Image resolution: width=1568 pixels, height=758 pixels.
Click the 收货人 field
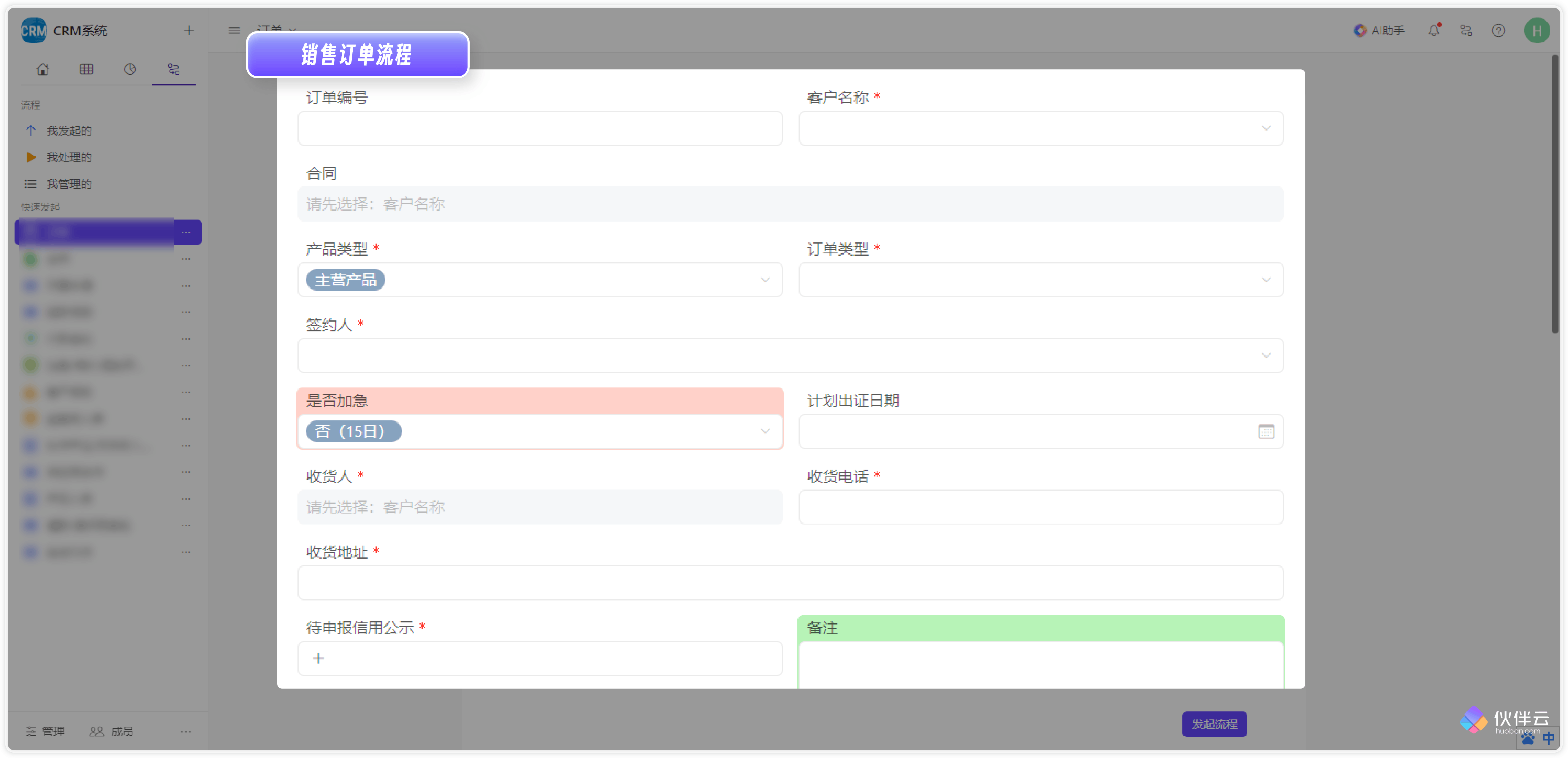540,507
